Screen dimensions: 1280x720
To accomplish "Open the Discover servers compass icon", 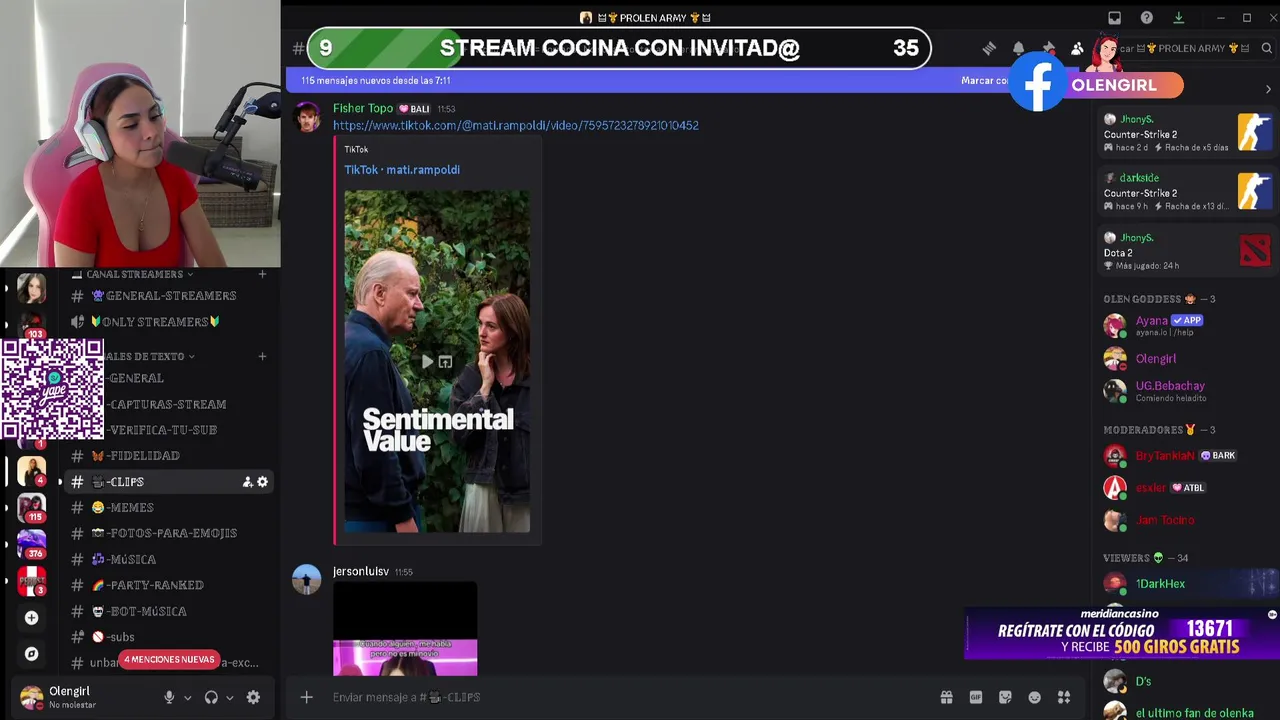I will [x=31, y=653].
